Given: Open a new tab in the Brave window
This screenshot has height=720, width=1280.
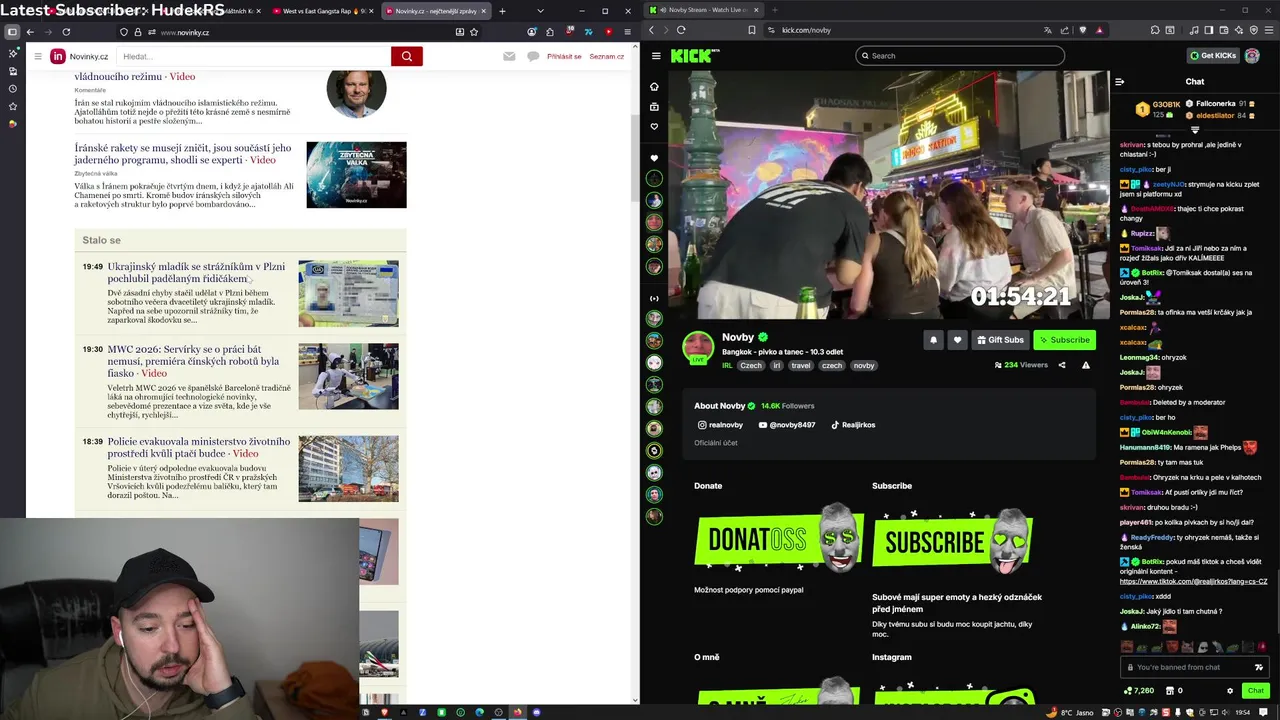Looking at the screenshot, I should click(774, 10).
